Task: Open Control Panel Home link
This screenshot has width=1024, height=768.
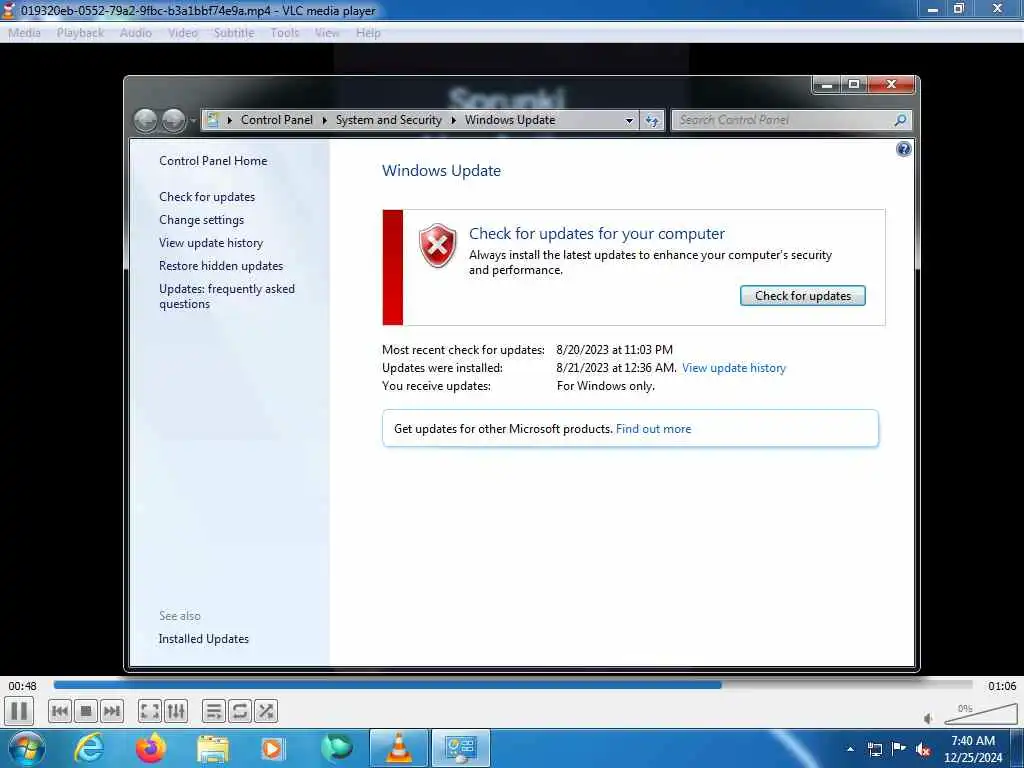Action: [x=213, y=161]
